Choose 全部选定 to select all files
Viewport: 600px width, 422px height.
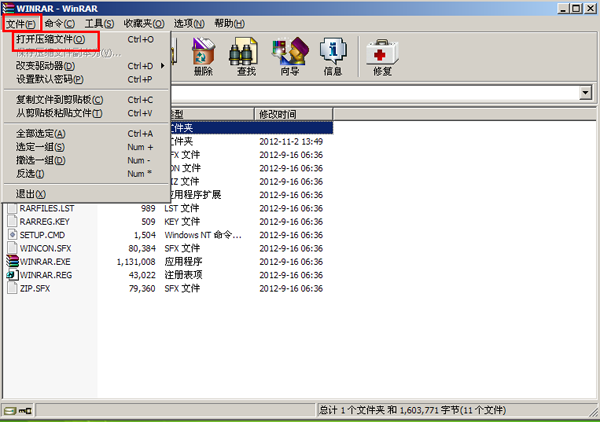[42, 133]
